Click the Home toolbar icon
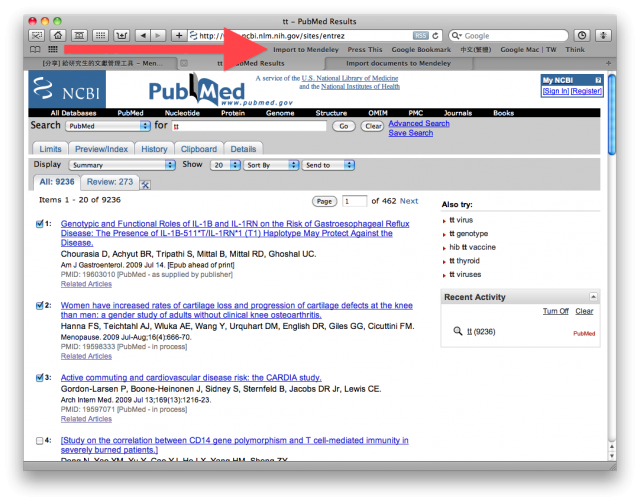Image resolution: width=640 pixels, height=503 pixels. [x=58, y=36]
